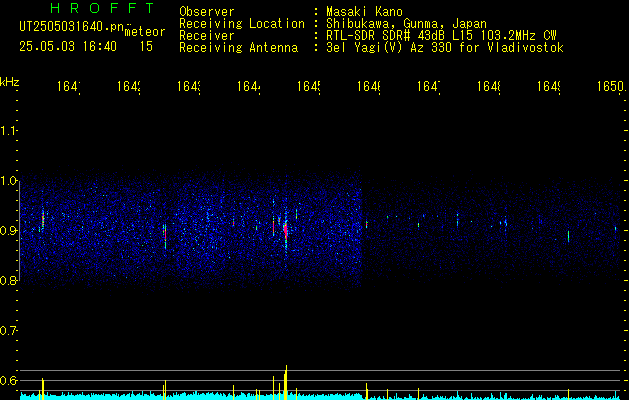
Task: Click the green HROFFT title text
Action: (x=103, y=8)
